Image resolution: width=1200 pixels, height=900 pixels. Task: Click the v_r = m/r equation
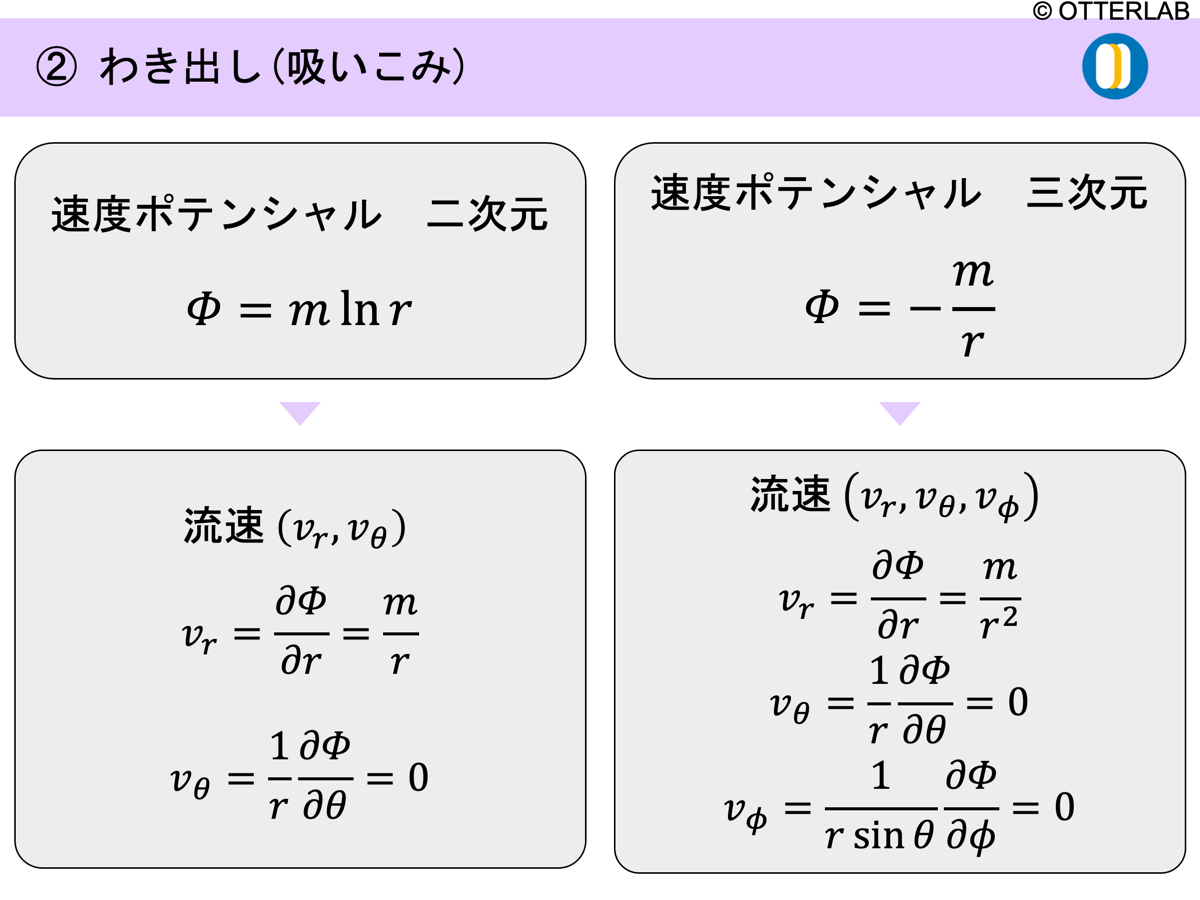pyautogui.click(x=299, y=632)
